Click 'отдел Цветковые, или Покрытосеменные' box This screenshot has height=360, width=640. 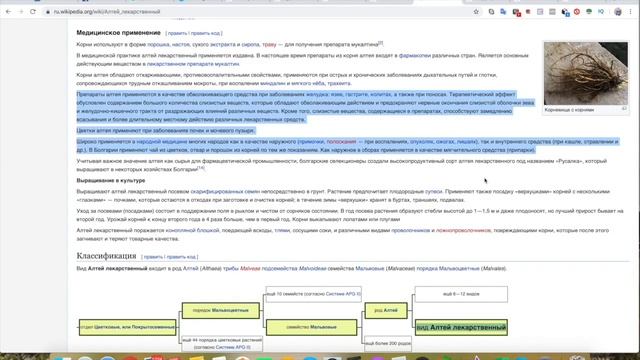[x=128, y=327]
